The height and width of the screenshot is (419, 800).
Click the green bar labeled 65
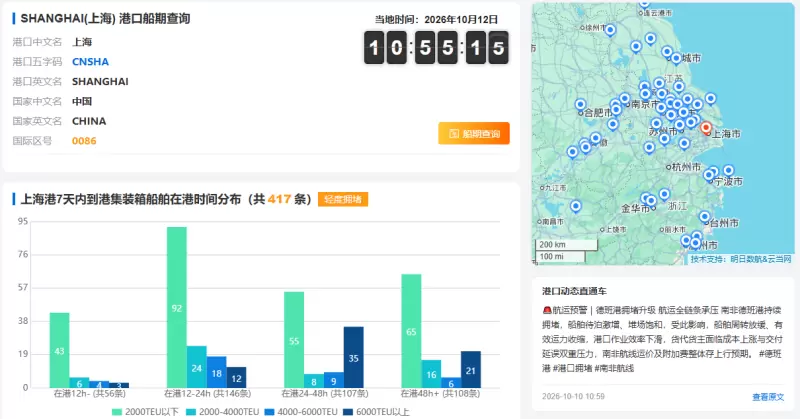[x=411, y=331]
